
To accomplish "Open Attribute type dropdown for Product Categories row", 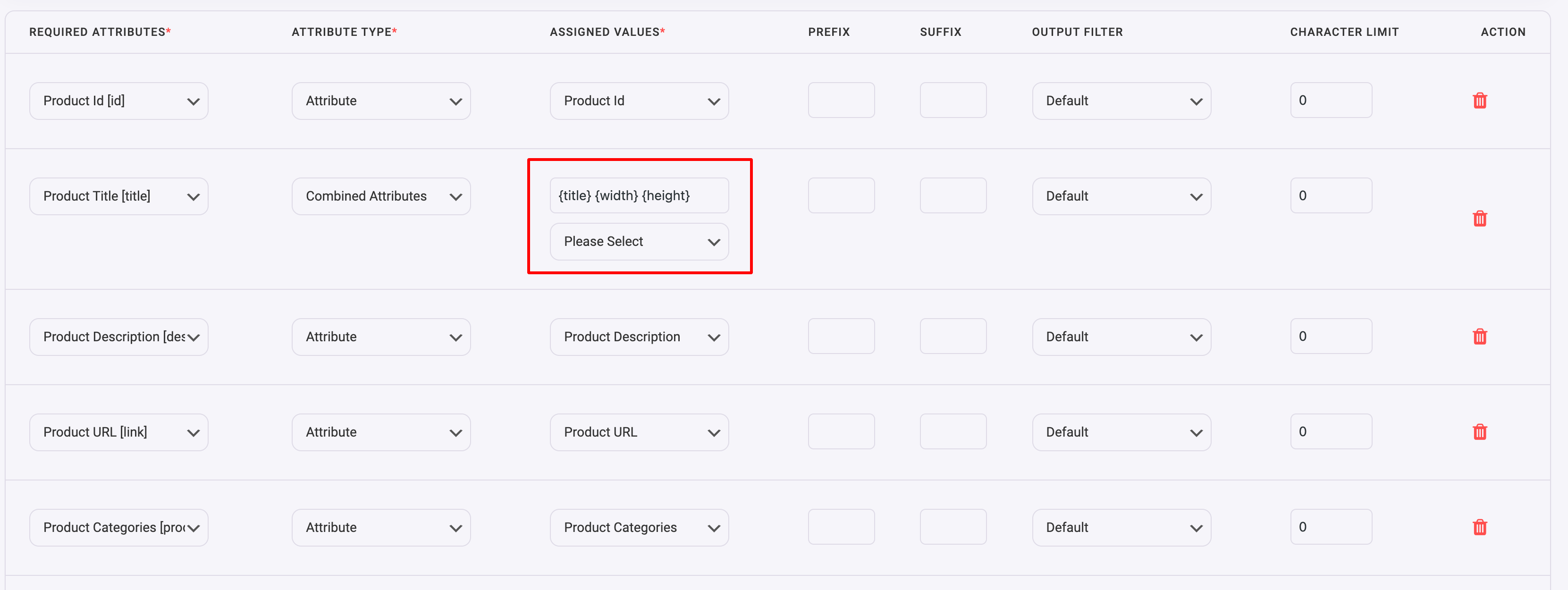I will pyautogui.click(x=381, y=527).
